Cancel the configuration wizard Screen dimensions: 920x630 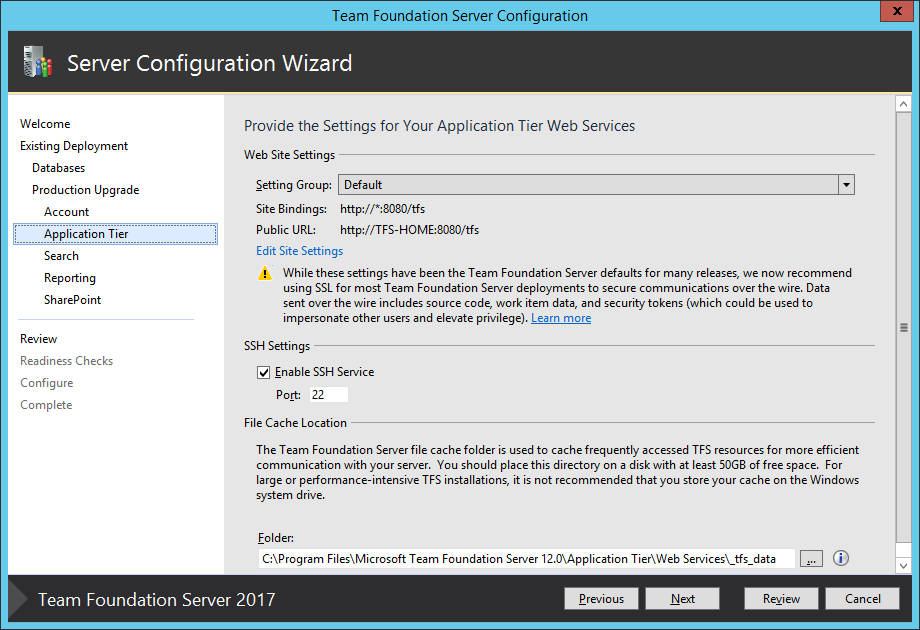click(862, 598)
